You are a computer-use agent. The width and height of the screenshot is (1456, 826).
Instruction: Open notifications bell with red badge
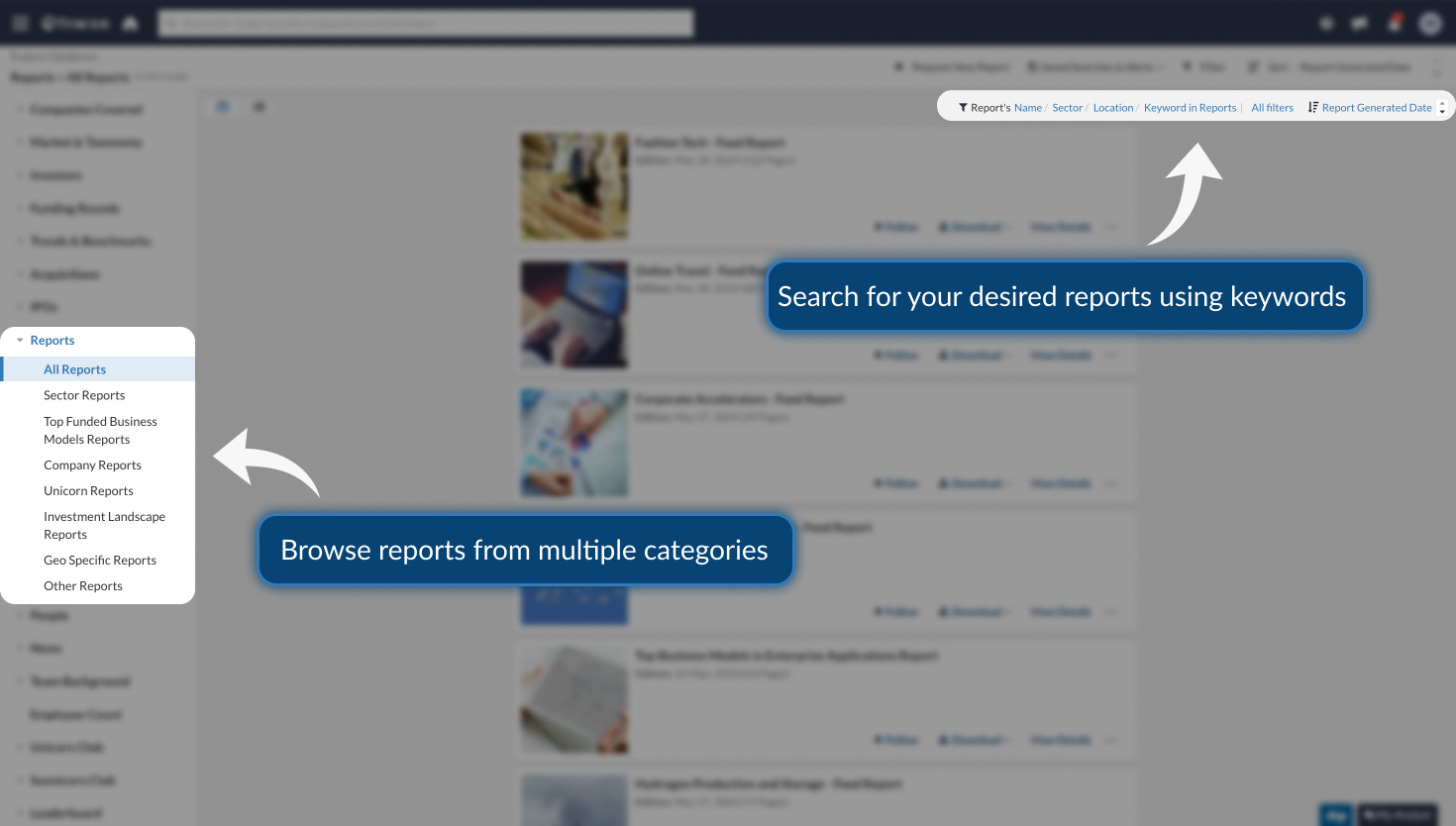point(1395,23)
